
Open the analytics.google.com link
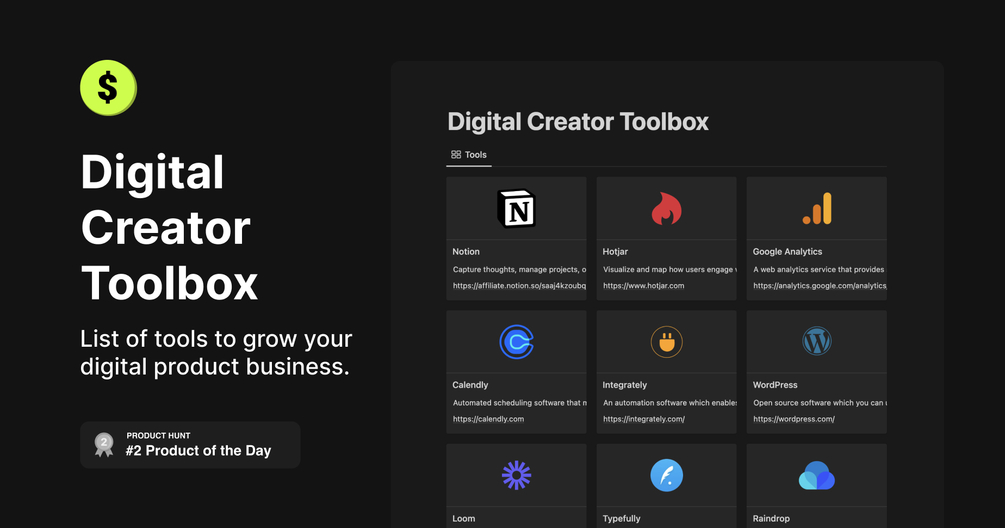tap(820, 286)
